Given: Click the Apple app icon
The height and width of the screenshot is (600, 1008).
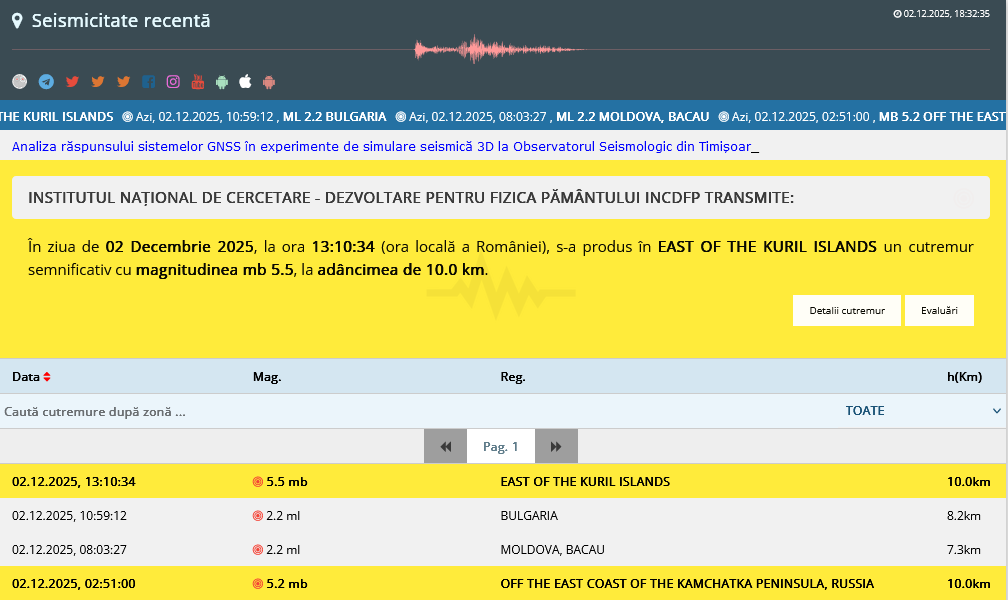Looking at the screenshot, I should pyautogui.click(x=245, y=82).
